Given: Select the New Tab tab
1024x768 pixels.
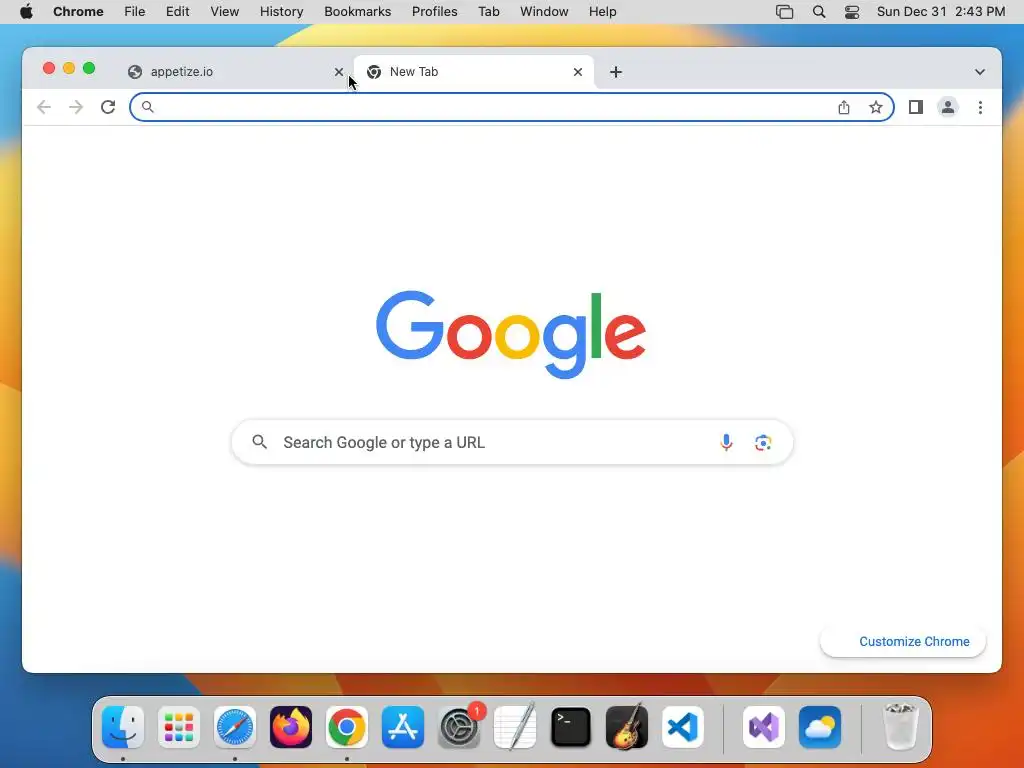Looking at the screenshot, I should click(x=473, y=72).
